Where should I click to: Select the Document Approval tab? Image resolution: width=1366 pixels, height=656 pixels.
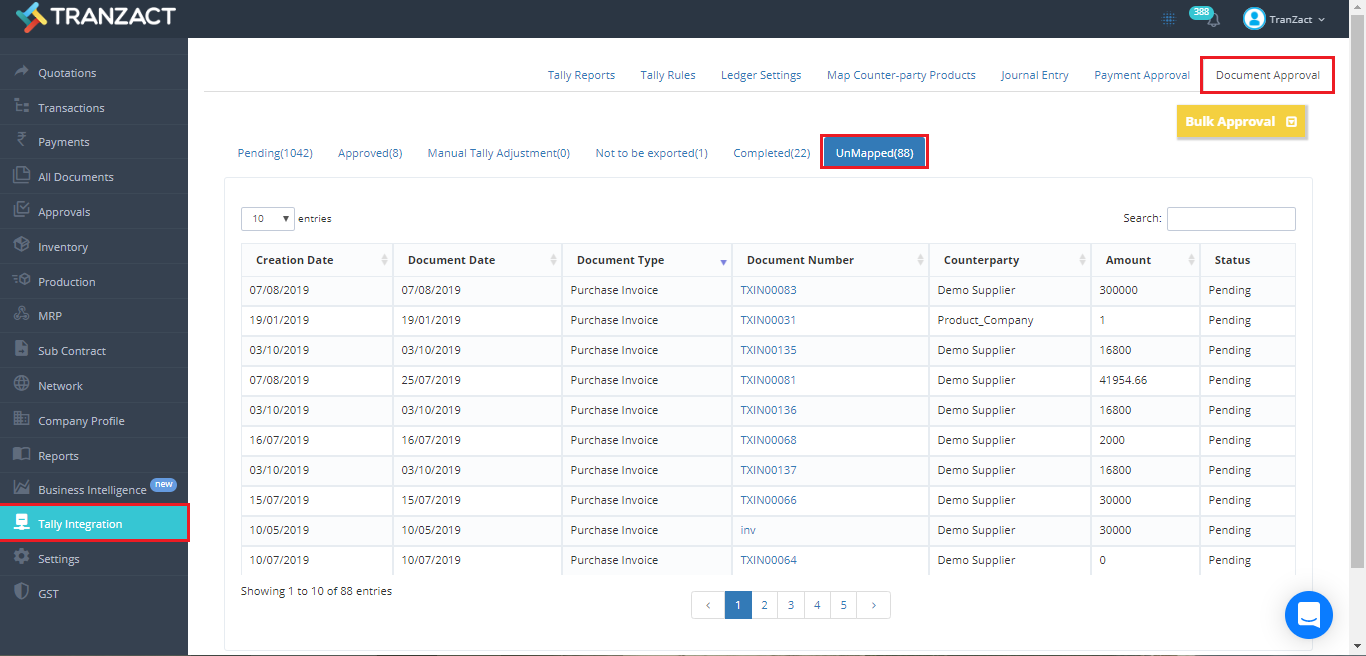(x=1268, y=75)
